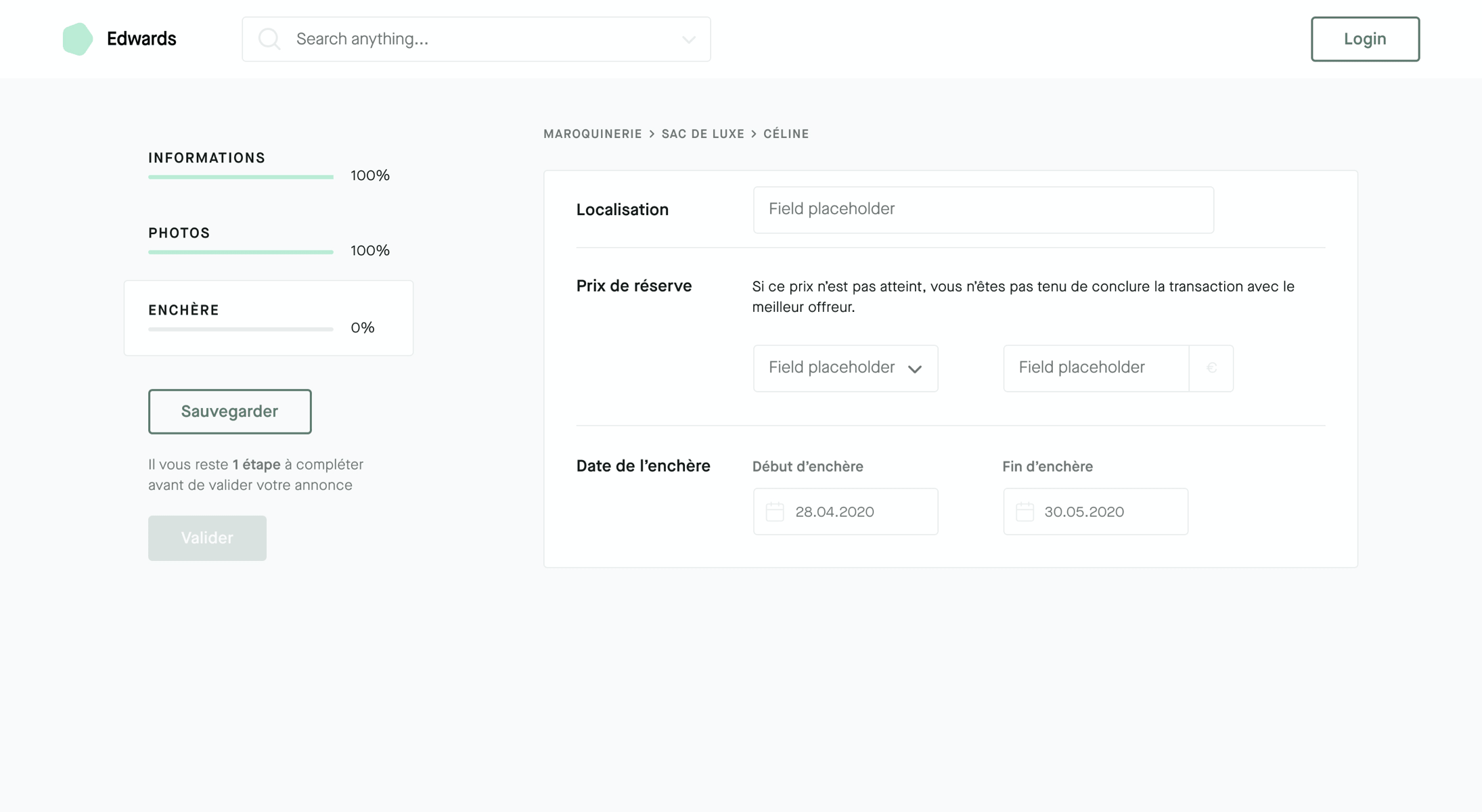The image size is (1482, 812).
Task: Expand the search bar dropdown chevron
Action: [688, 40]
